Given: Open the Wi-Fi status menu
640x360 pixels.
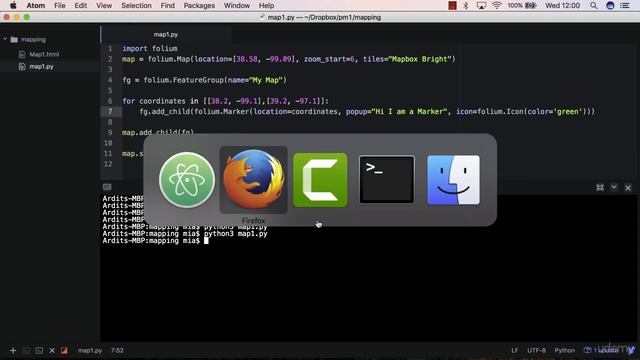Looking at the screenshot, I should click(x=496, y=5).
